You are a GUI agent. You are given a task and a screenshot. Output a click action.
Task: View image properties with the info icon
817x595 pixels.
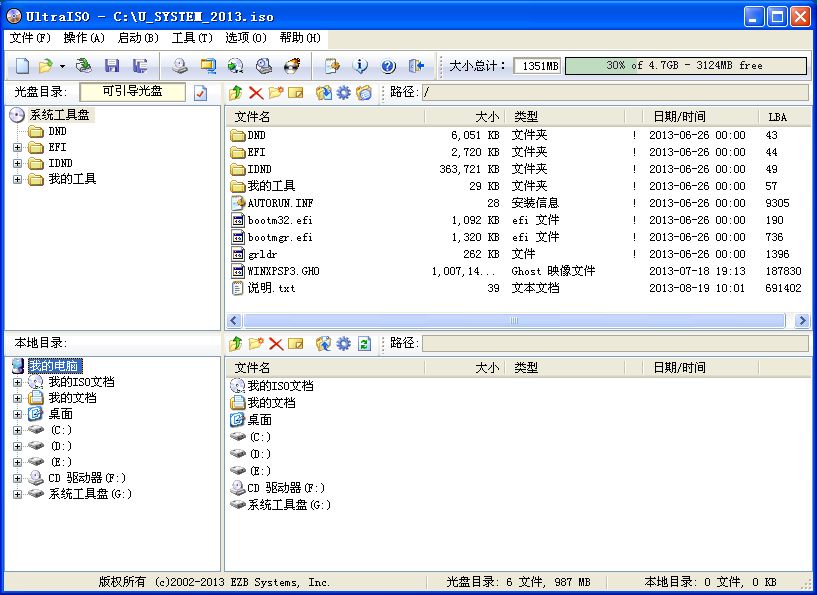(x=361, y=65)
